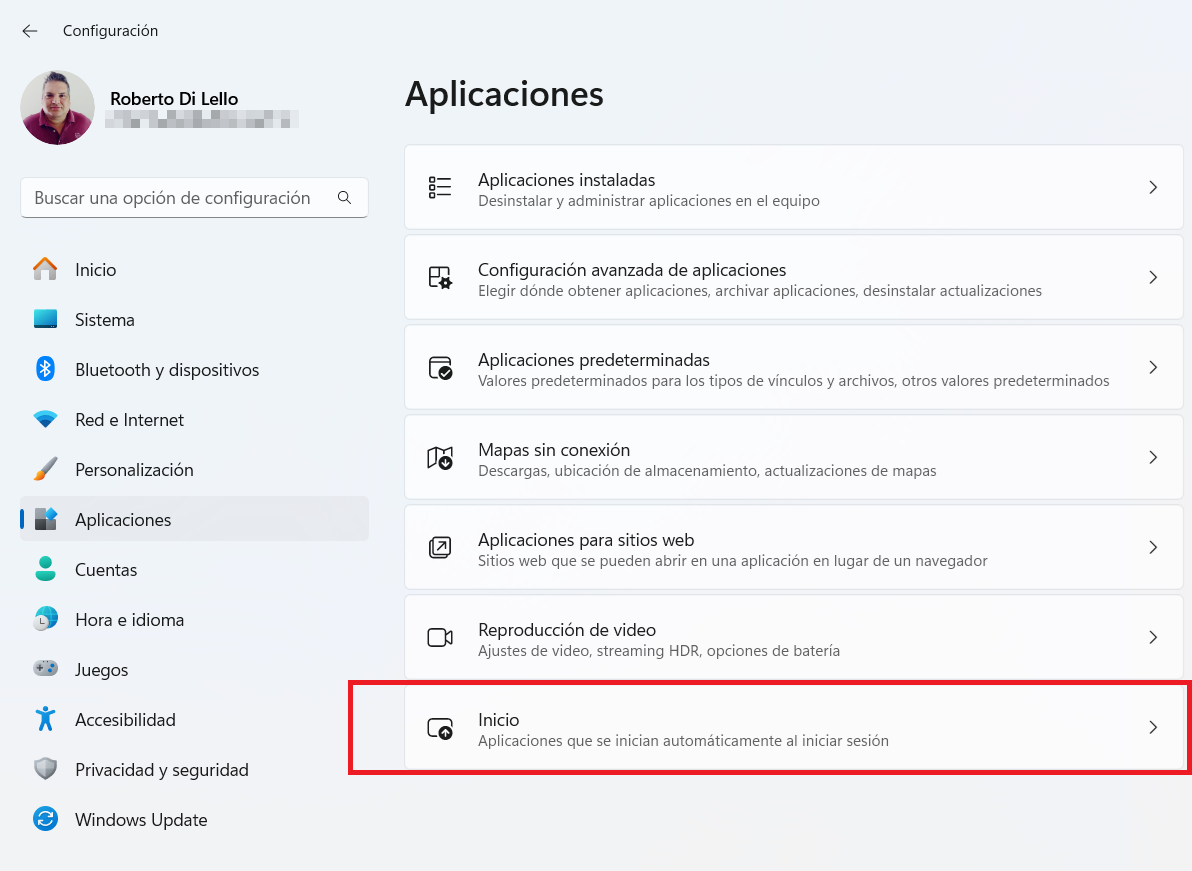Click the game controller icon for Juegos
Image resolution: width=1192 pixels, height=871 pixels.
(x=45, y=669)
